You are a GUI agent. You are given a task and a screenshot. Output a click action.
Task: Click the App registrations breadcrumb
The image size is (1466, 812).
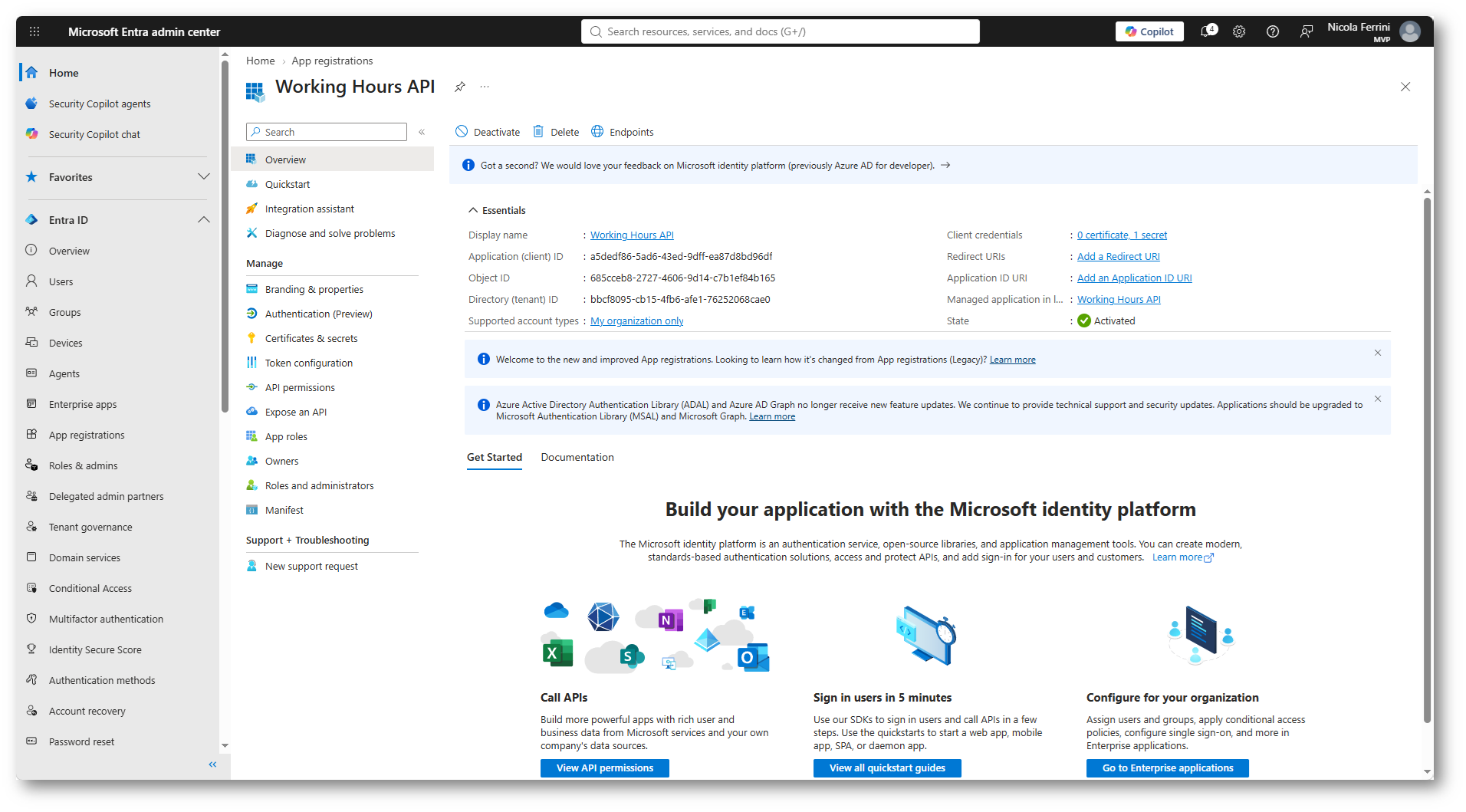coord(332,61)
